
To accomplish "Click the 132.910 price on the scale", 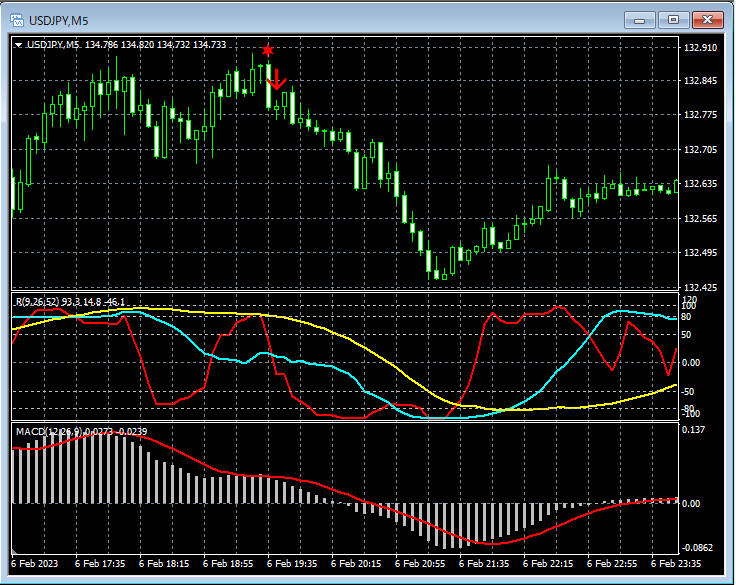I will pos(700,47).
